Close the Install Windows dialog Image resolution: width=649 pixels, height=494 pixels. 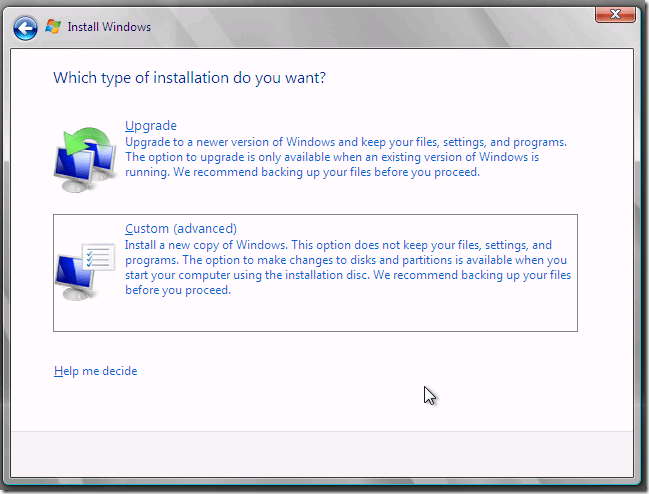coord(614,15)
